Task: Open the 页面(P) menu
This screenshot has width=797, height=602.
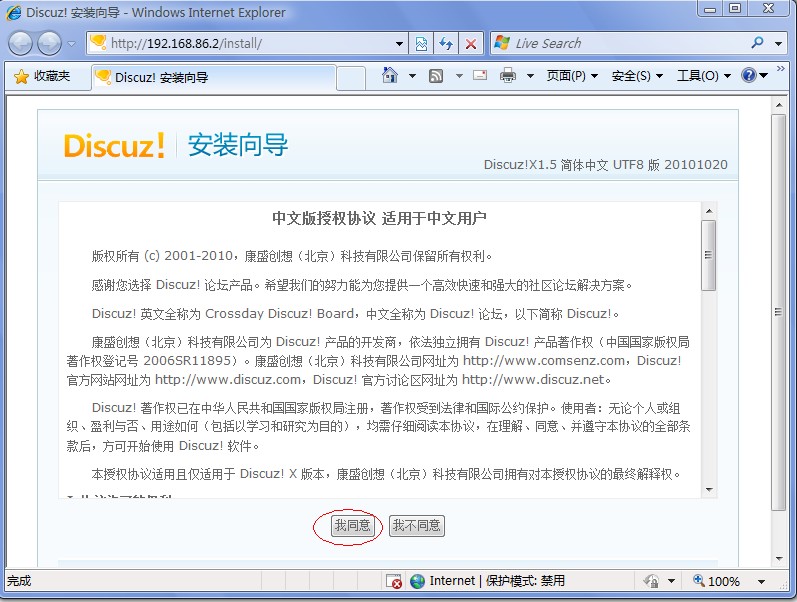Action: pos(571,76)
